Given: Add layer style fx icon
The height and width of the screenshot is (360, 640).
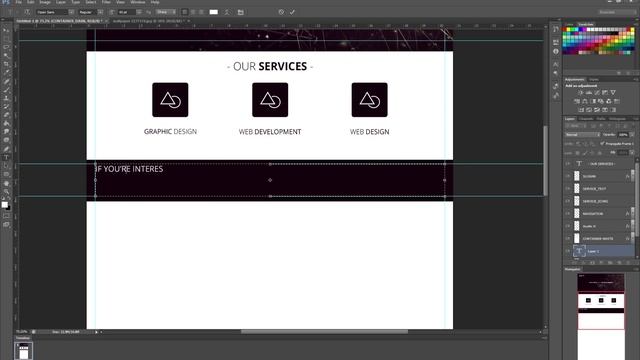Looking at the screenshot, I should tap(585, 263).
